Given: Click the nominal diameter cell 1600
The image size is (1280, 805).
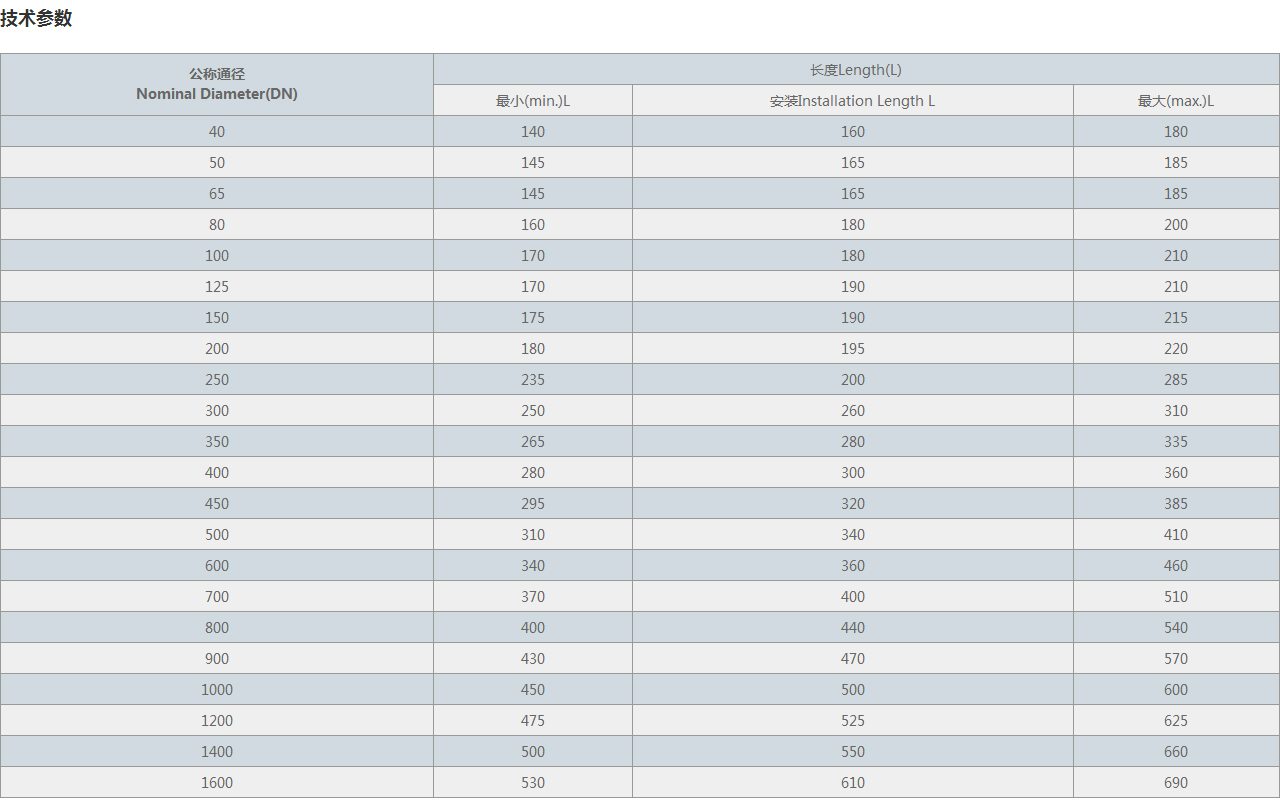Looking at the screenshot, I should click(217, 783).
